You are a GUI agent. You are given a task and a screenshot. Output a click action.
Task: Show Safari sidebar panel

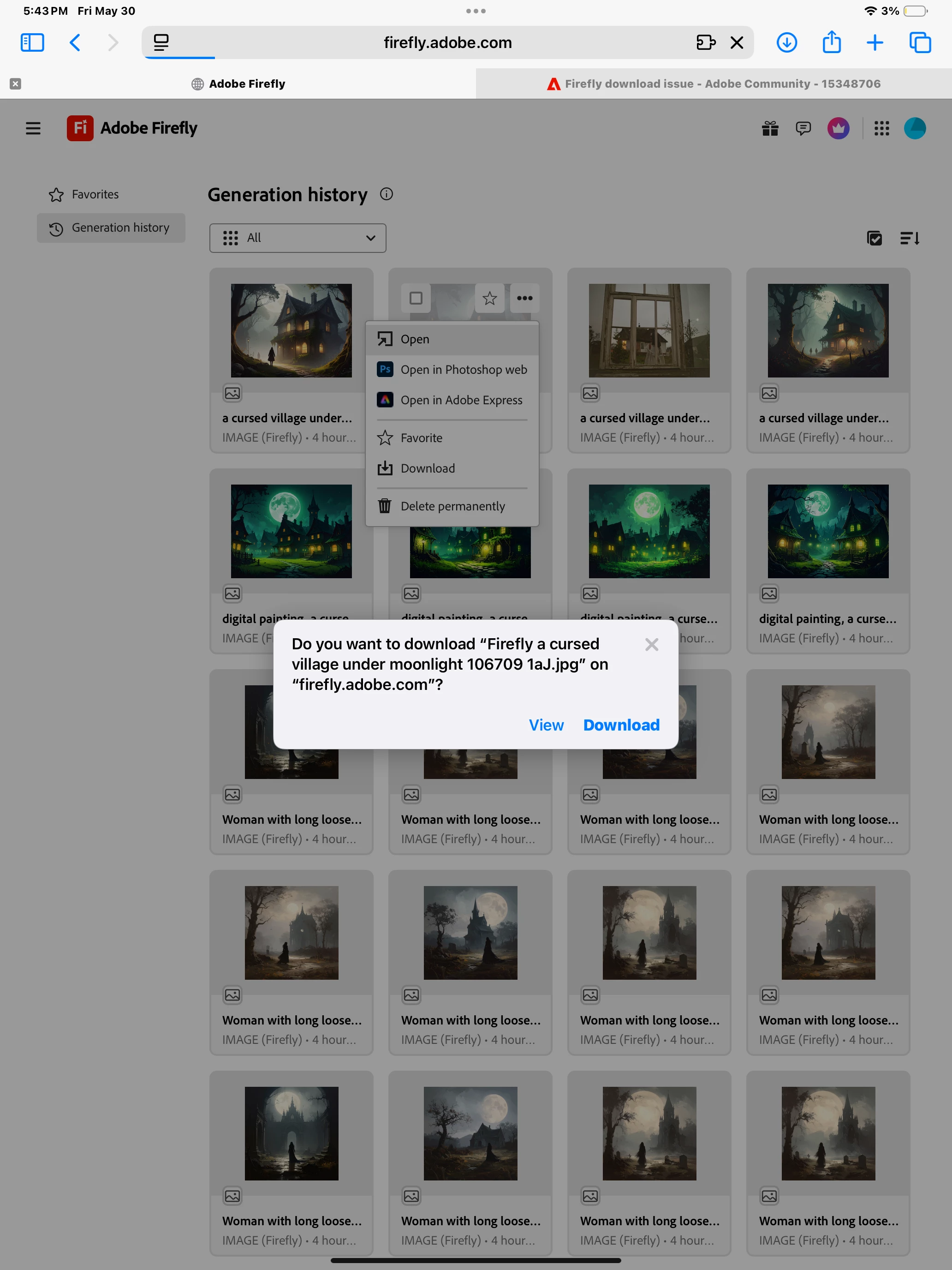32,42
